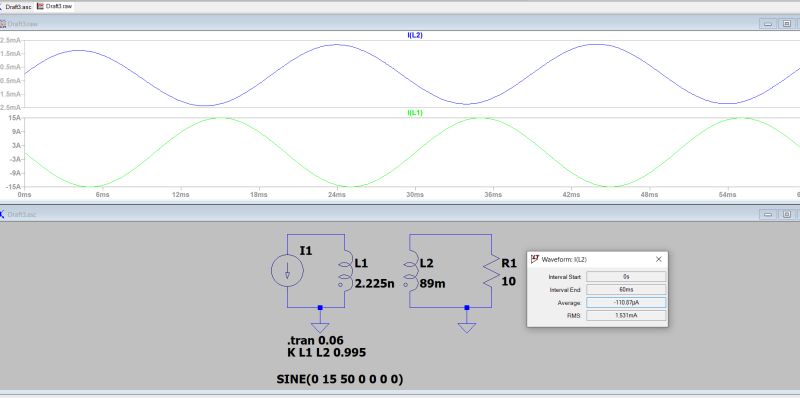Image resolution: width=800 pixels, height=398 pixels.
Task: Minimize the Draft3.raw waveform window
Action: (768, 24)
